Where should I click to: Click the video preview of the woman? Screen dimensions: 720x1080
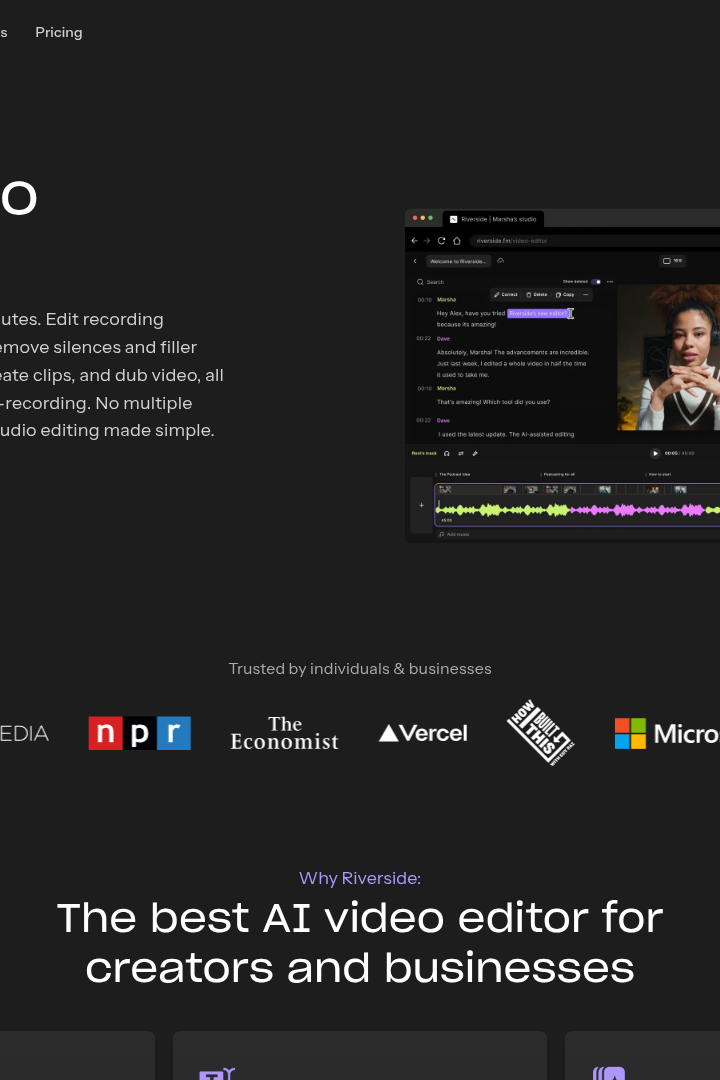pos(668,357)
